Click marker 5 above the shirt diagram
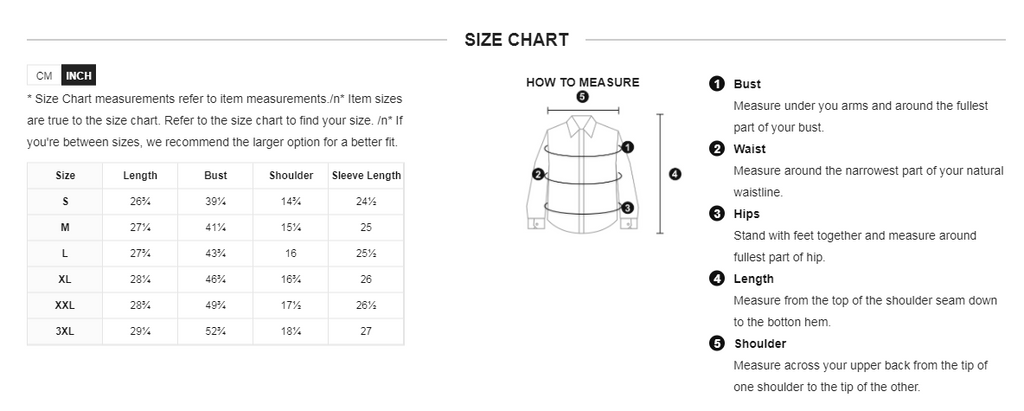 (x=583, y=97)
